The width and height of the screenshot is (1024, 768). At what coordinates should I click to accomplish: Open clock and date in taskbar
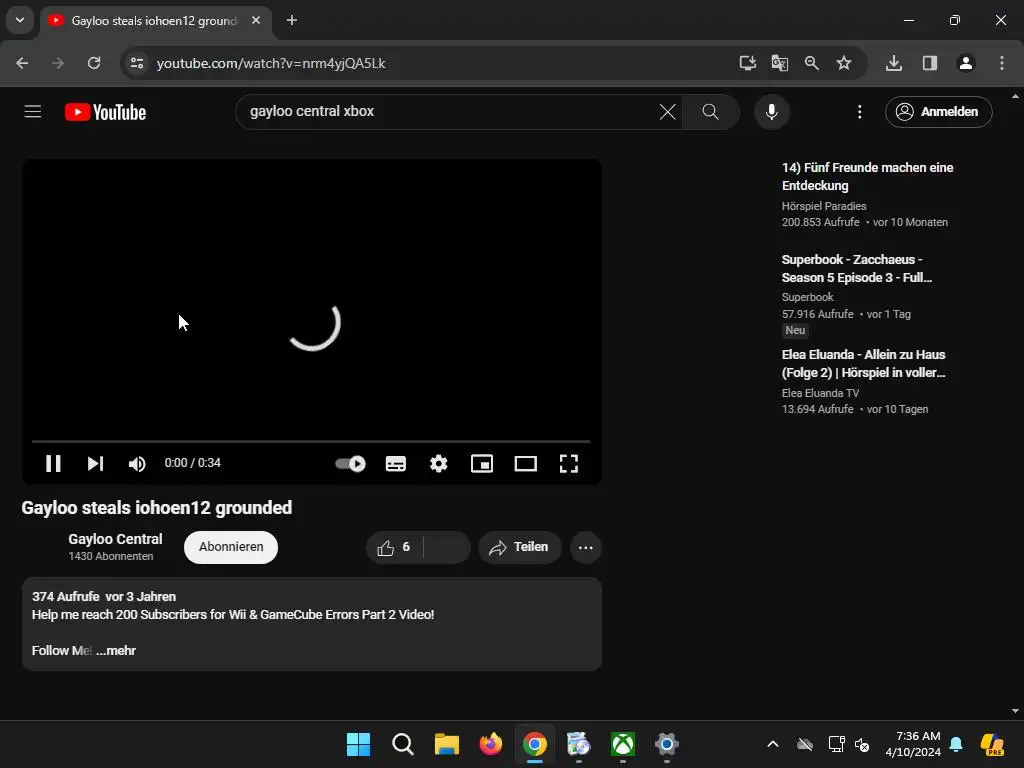click(913, 744)
